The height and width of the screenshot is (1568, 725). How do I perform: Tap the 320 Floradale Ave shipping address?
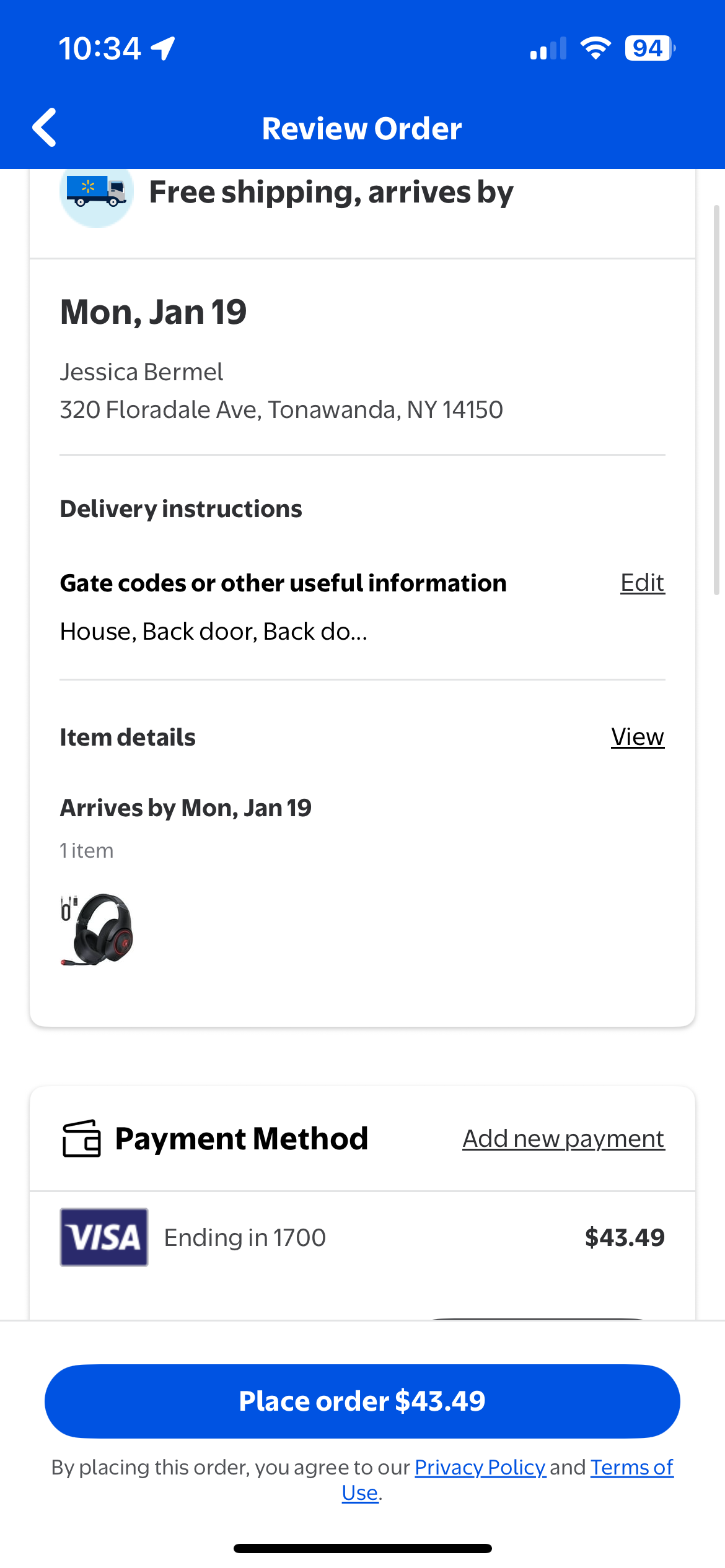(x=281, y=409)
